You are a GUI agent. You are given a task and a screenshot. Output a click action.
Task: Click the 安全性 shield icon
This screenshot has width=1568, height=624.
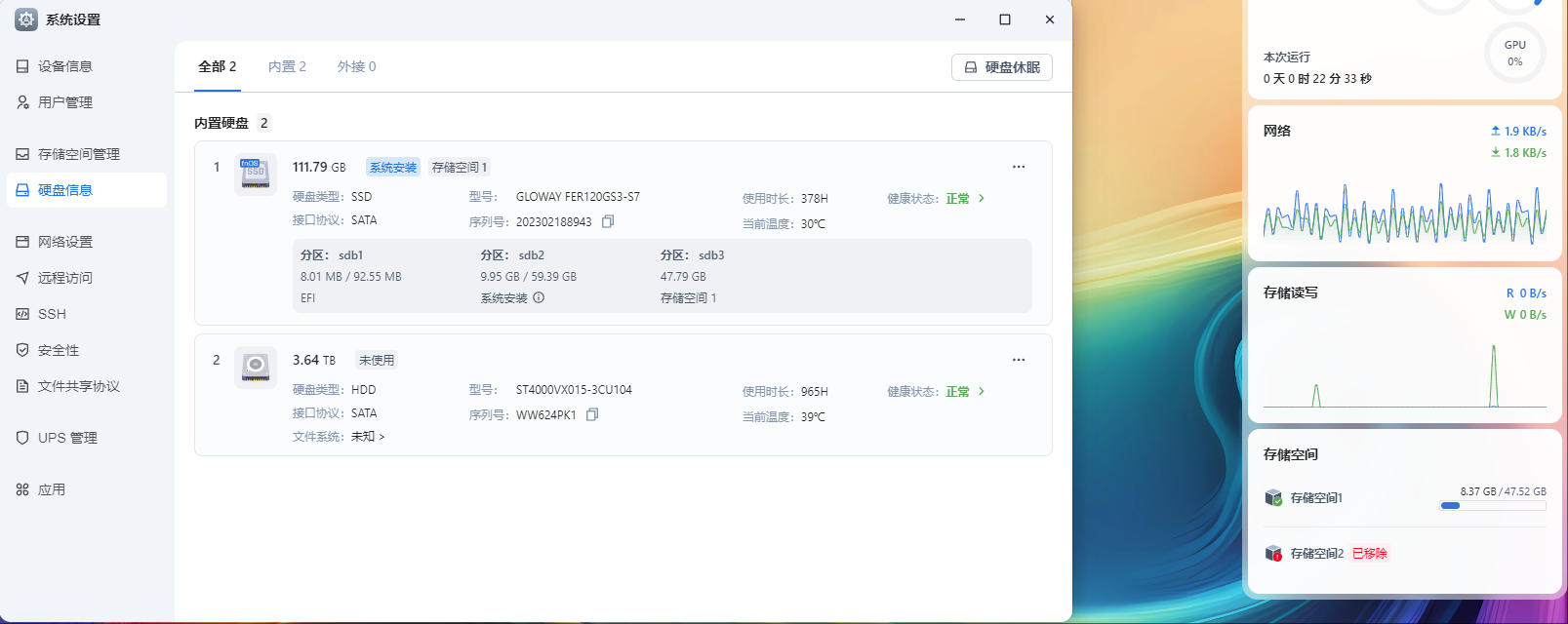[22, 350]
